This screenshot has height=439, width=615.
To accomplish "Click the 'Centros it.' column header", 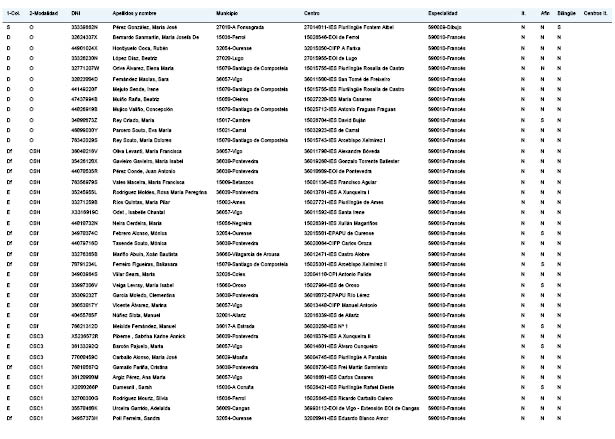I will (595, 13).
